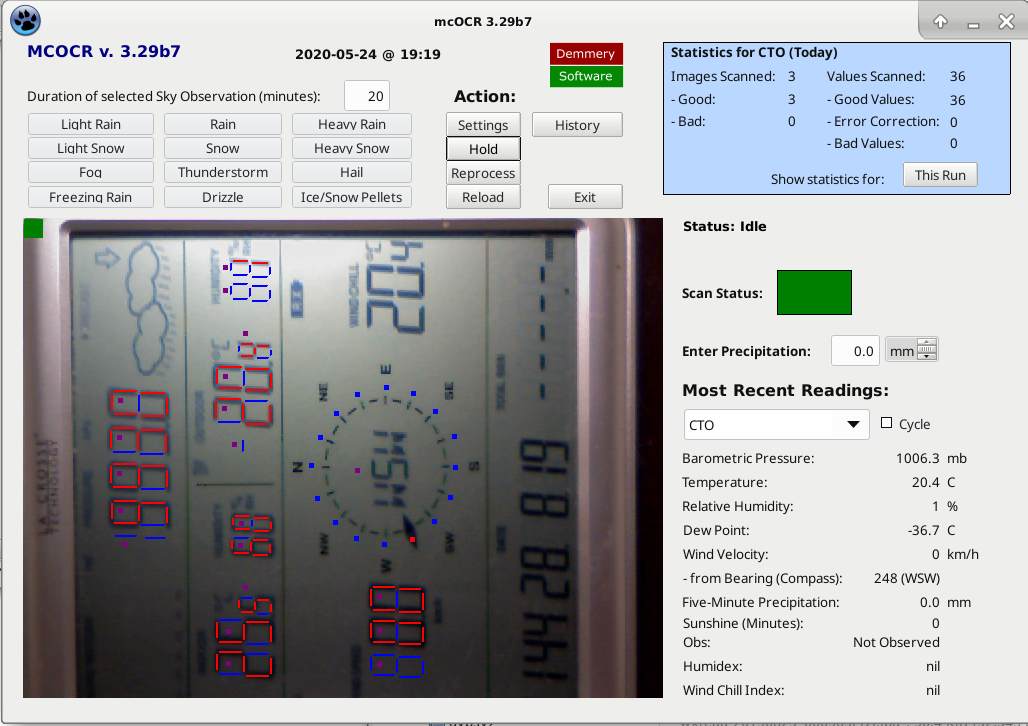Open the Settings dialog
The width and height of the screenshot is (1028, 726).
(483, 125)
